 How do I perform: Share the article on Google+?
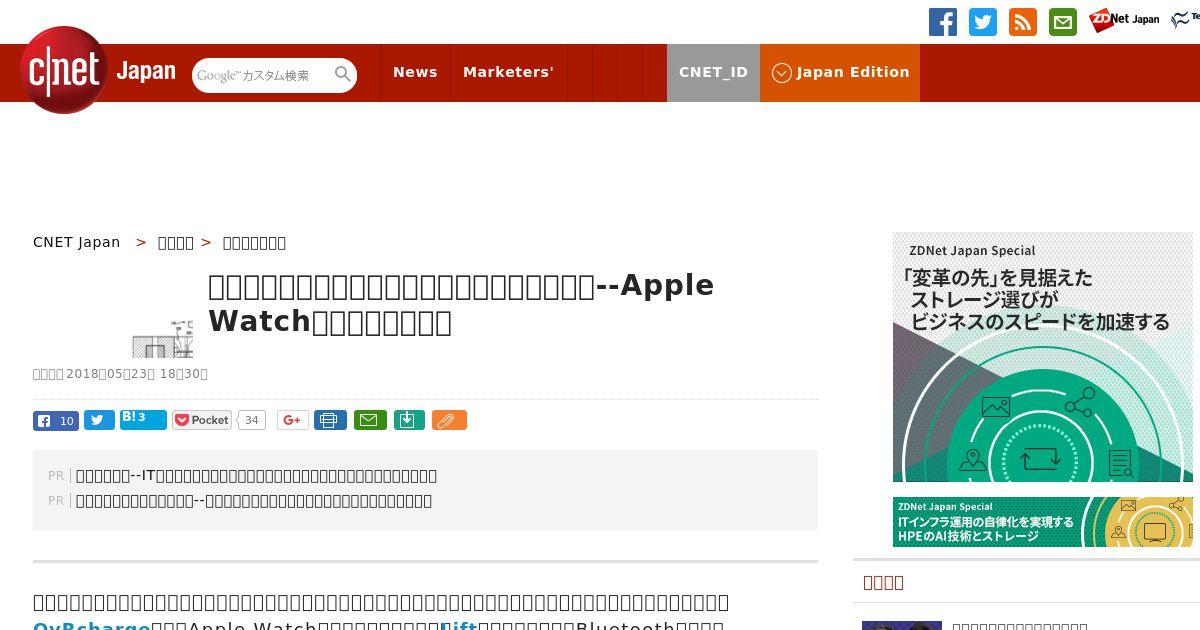293,420
